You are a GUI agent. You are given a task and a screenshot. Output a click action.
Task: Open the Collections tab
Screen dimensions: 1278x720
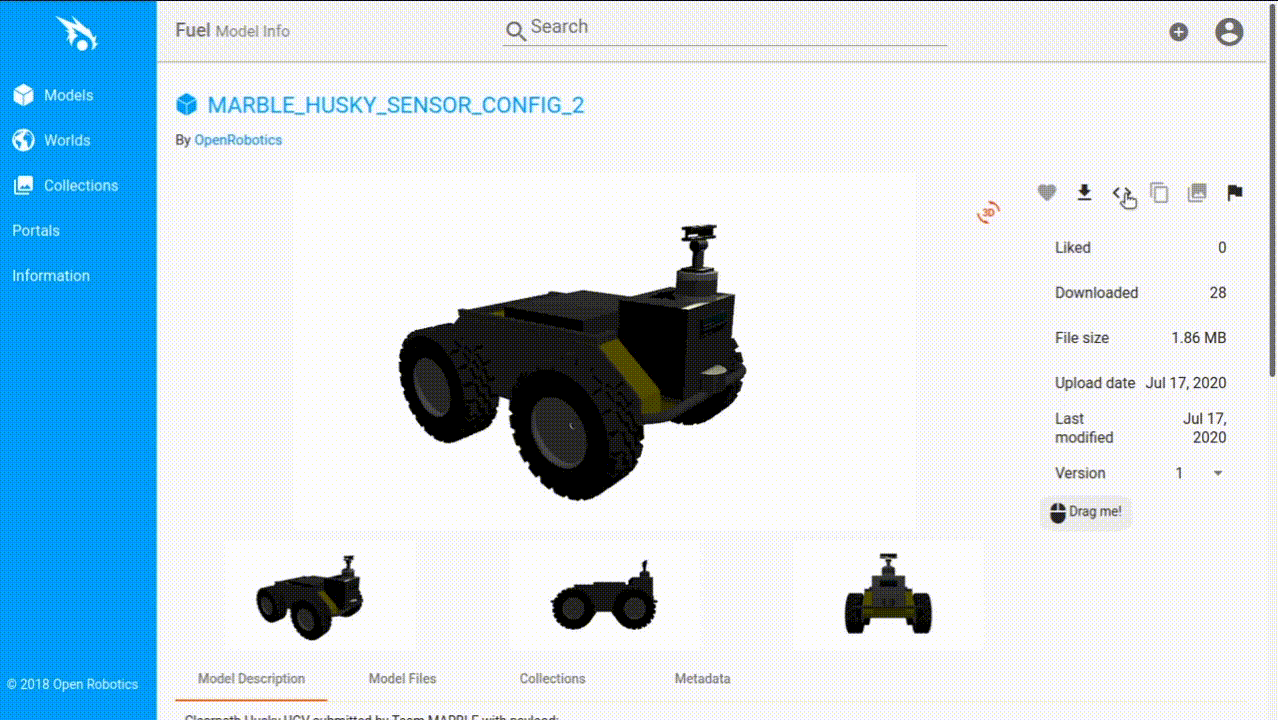click(552, 679)
